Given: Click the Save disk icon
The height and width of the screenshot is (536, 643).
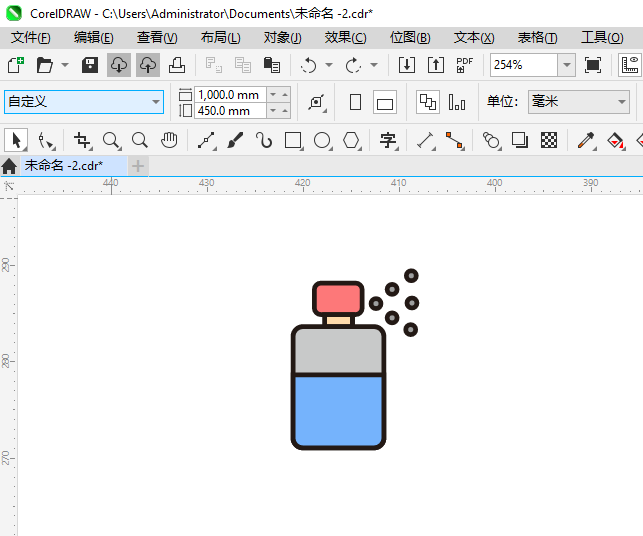Looking at the screenshot, I should pos(90,65).
